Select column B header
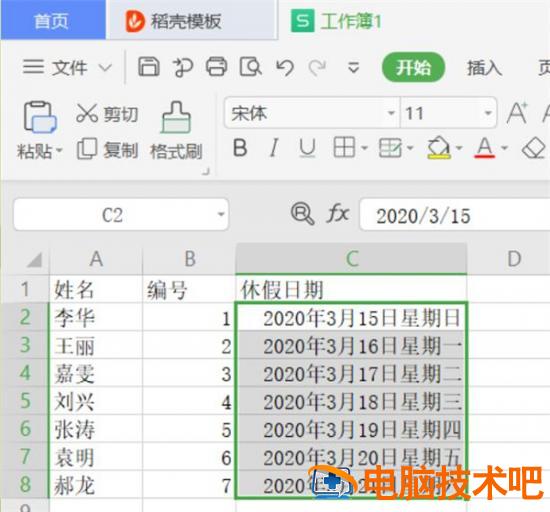550x512 pixels. pos(189,260)
